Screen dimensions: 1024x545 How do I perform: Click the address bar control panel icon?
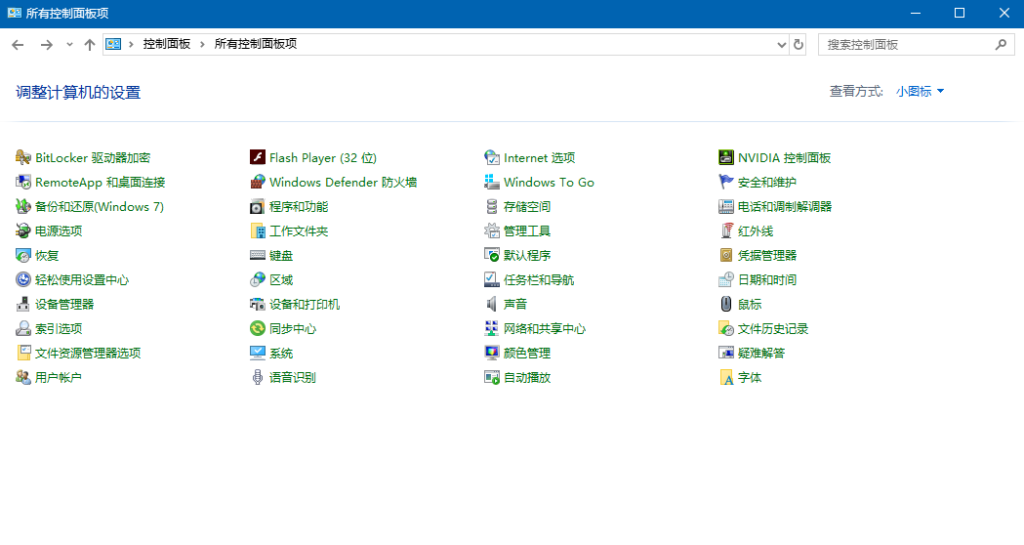pos(114,44)
